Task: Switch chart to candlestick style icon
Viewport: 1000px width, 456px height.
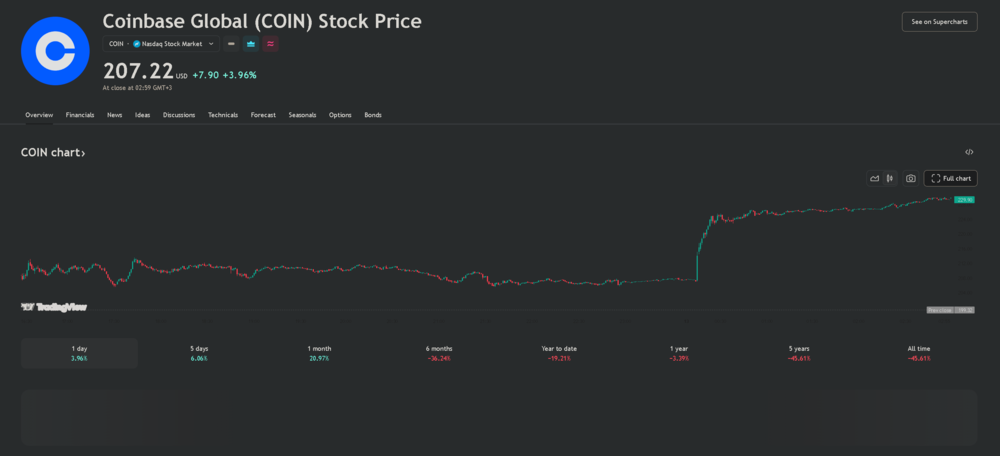Action: point(890,179)
